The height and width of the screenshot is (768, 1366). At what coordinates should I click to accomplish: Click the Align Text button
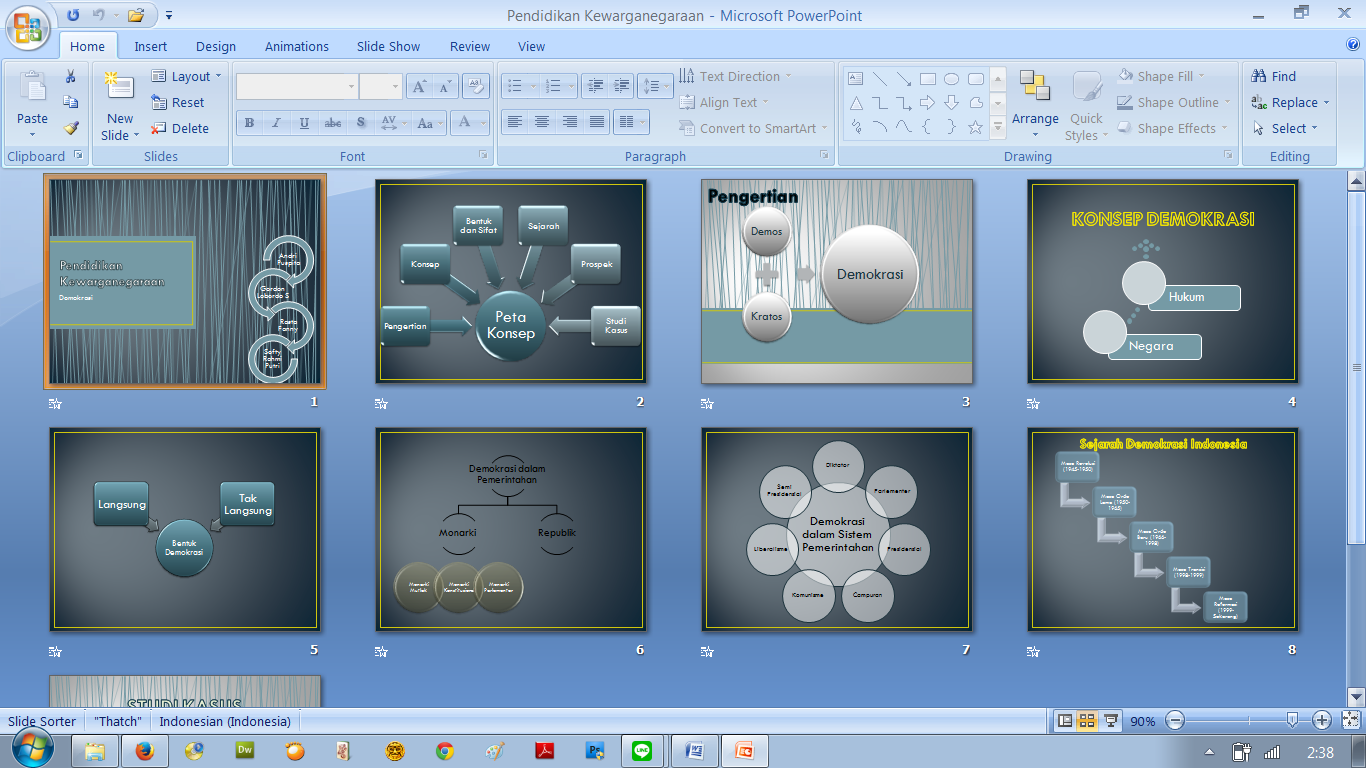pos(724,102)
